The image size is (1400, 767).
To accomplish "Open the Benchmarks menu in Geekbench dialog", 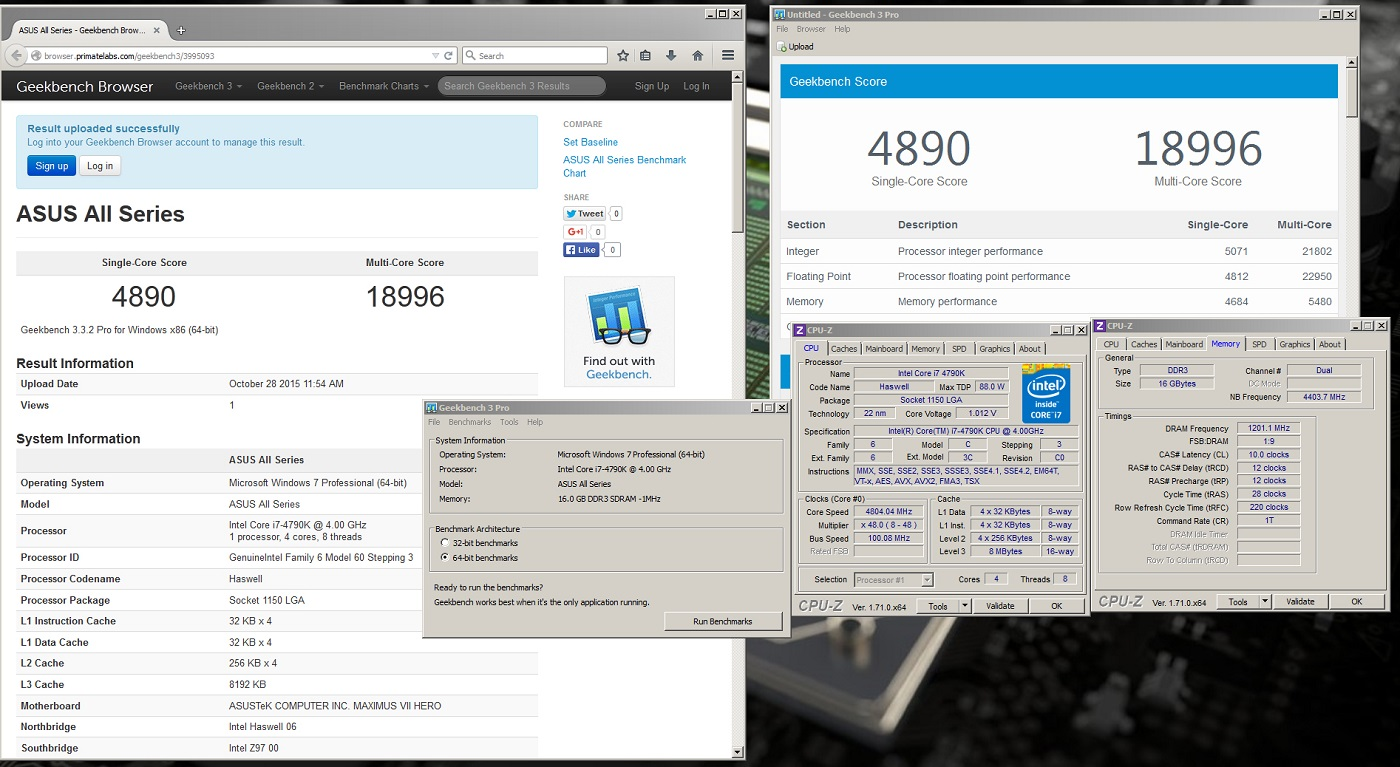I will pyautogui.click(x=470, y=422).
